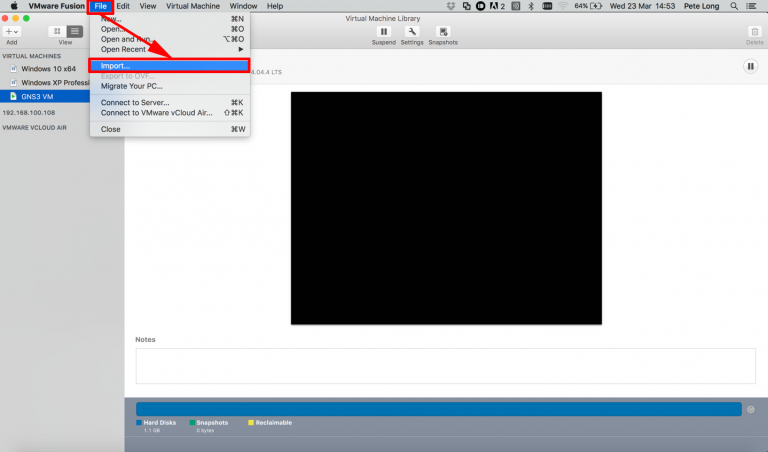Choose New... from the File menu
The width and height of the screenshot is (768, 452).
click(x=169, y=19)
